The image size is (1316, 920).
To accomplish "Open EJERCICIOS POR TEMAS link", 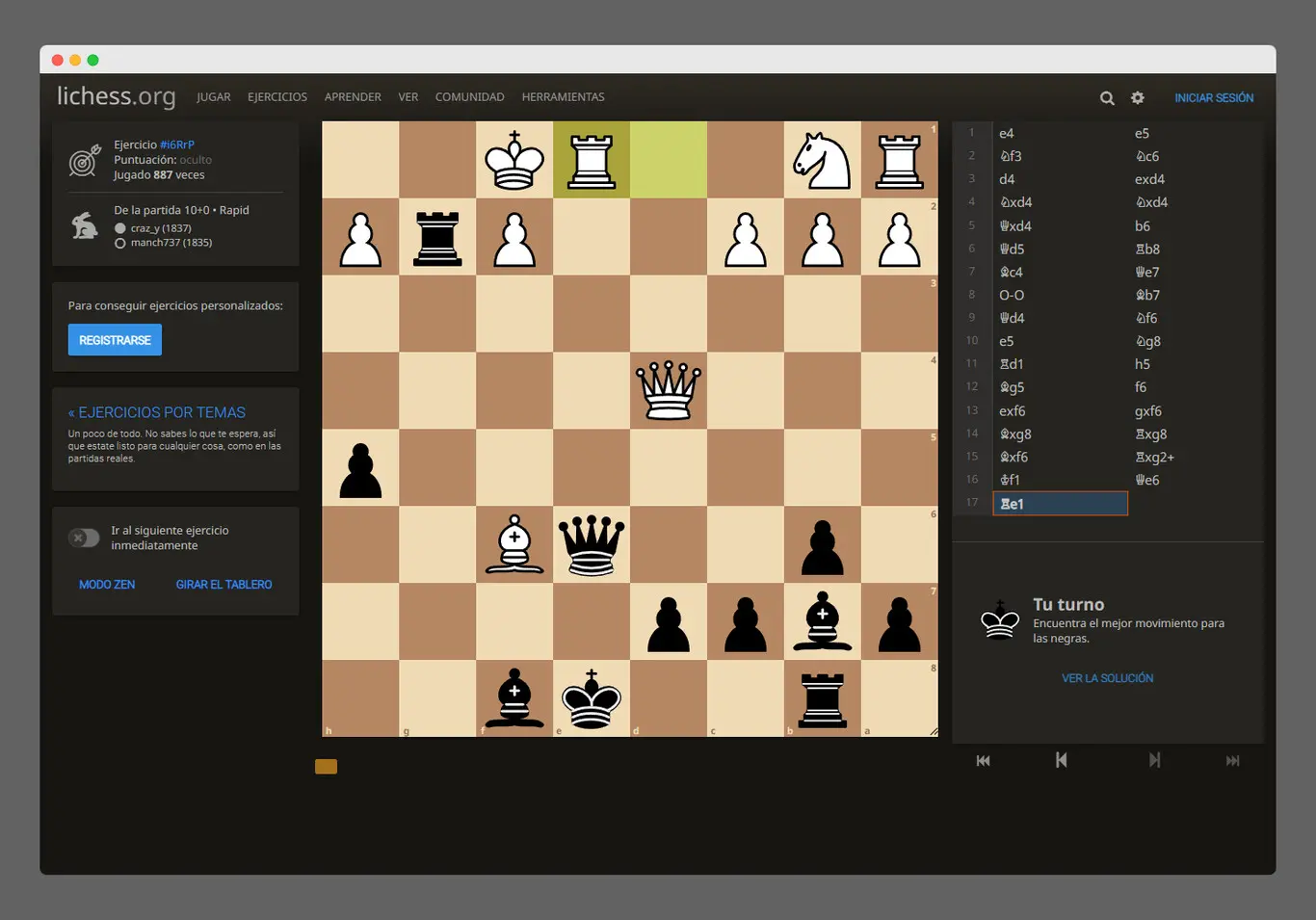I will click(x=157, y=412).
